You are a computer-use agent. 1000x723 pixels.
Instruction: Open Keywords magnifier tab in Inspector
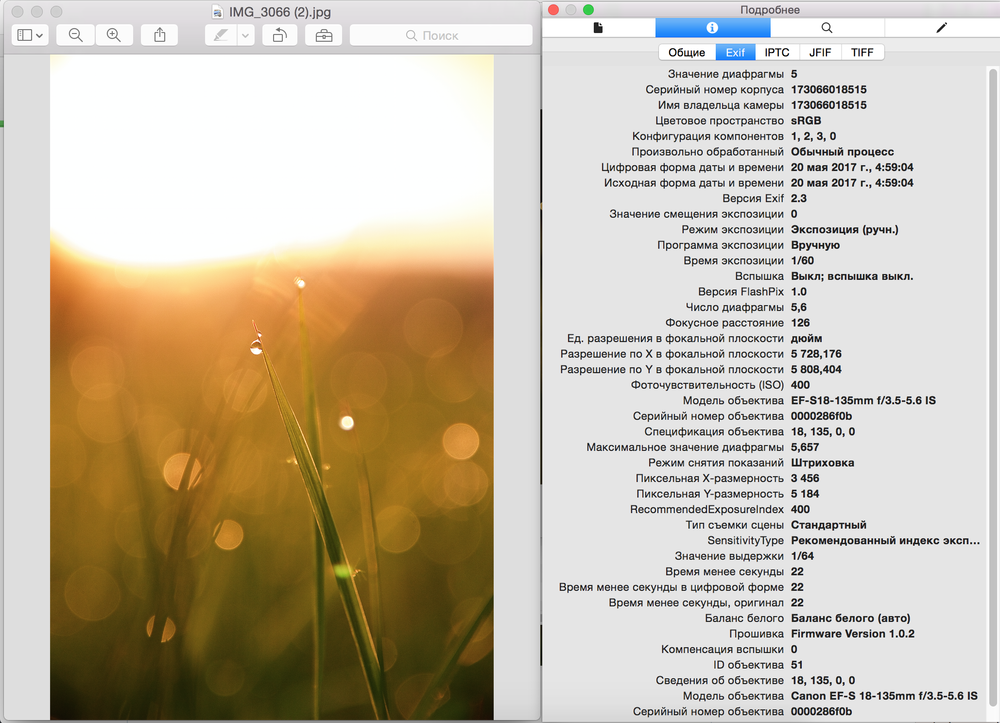[826, 28]
